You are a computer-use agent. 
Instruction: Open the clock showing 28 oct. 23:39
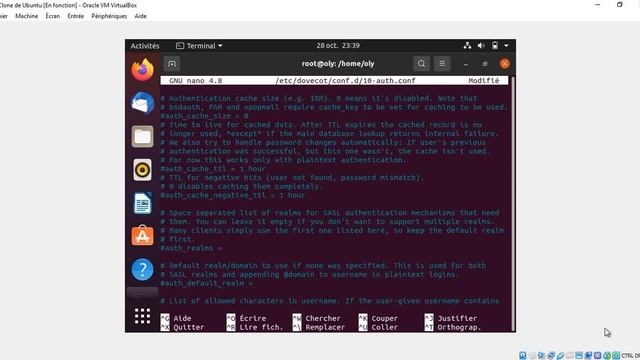[x=338, y=46]
